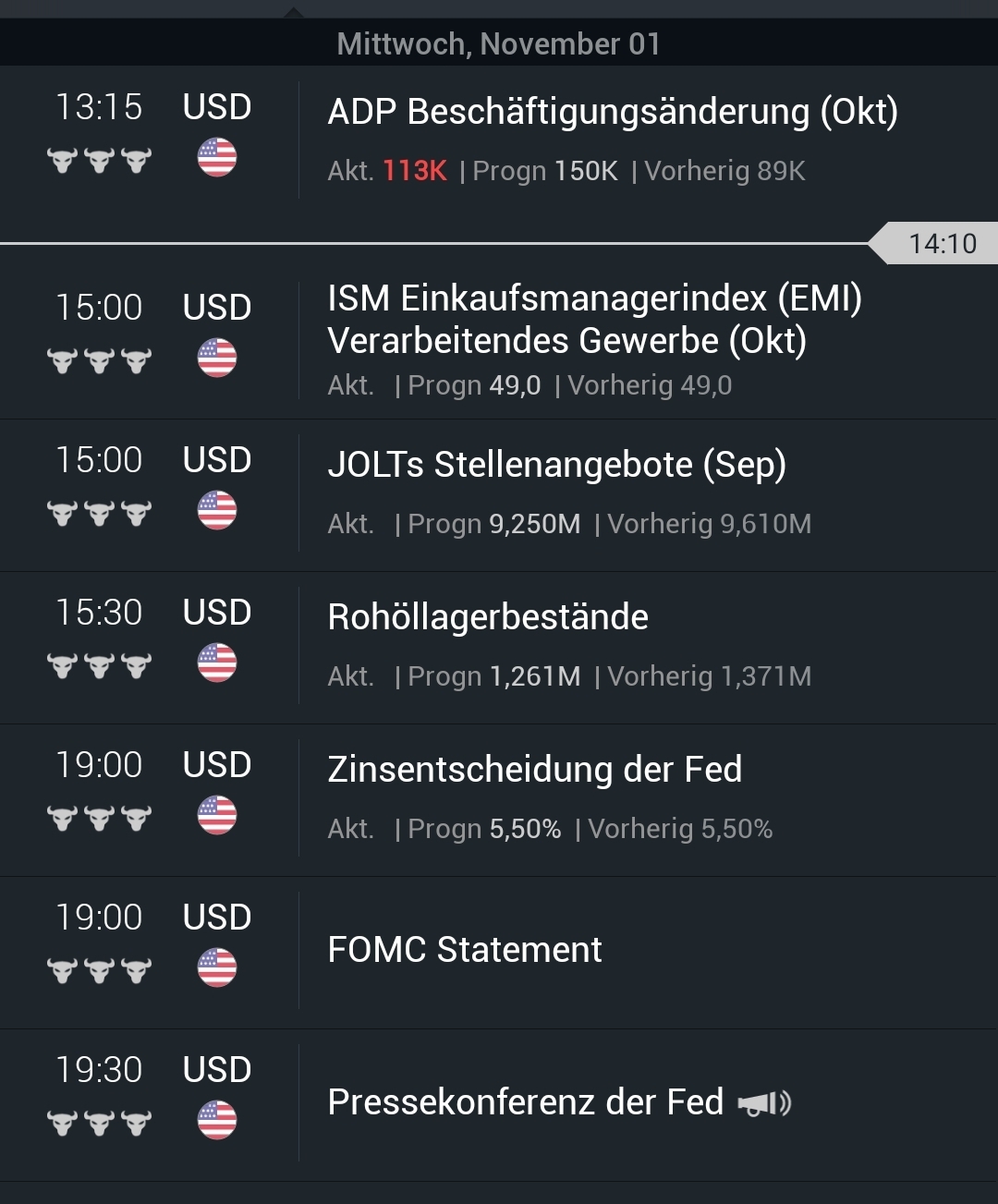
Task: Click the US flag in JOLTs Stellenangebote row
Action: [217, 510]
